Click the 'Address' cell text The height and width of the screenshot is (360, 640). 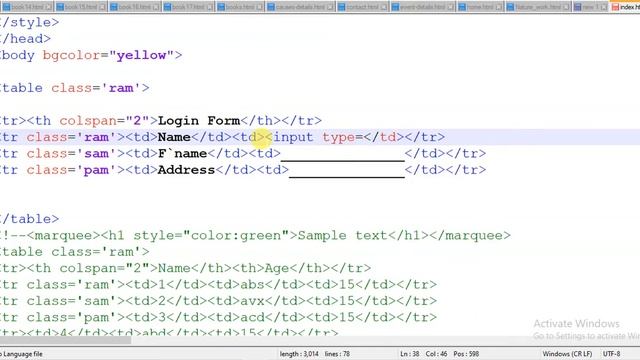coord(187,170)
